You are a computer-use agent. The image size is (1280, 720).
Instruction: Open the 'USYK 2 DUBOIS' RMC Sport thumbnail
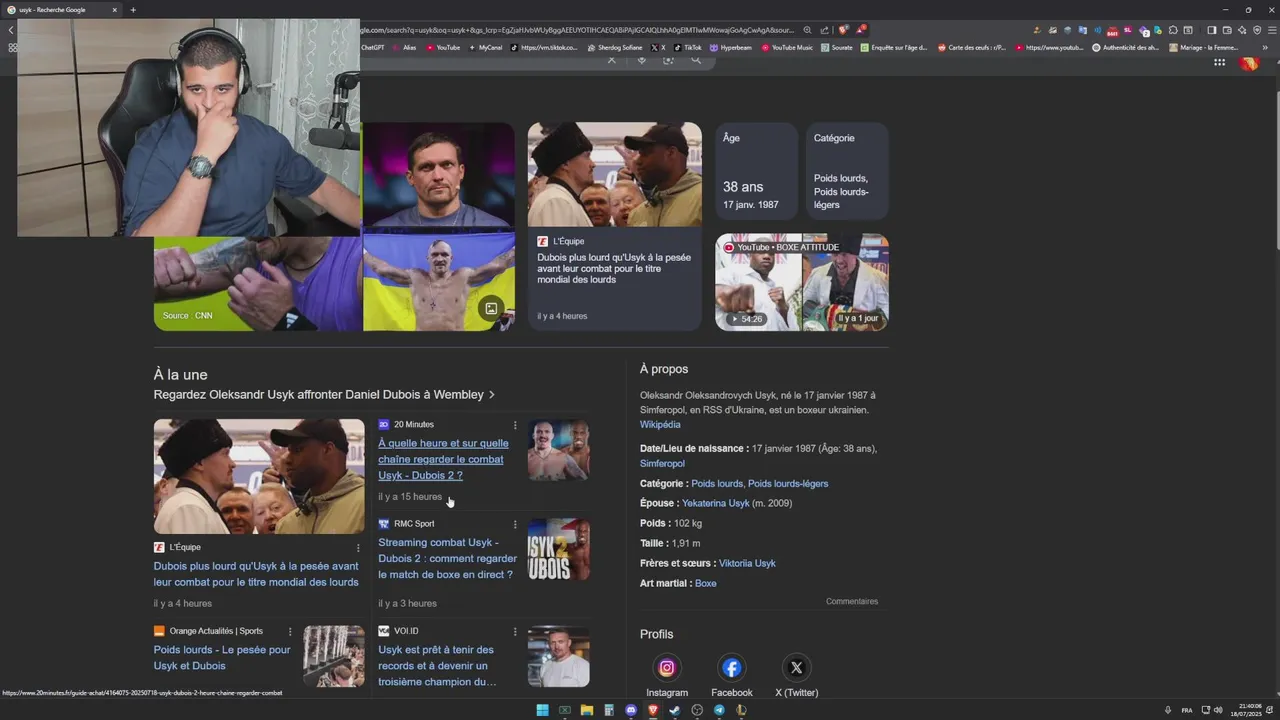558,549
